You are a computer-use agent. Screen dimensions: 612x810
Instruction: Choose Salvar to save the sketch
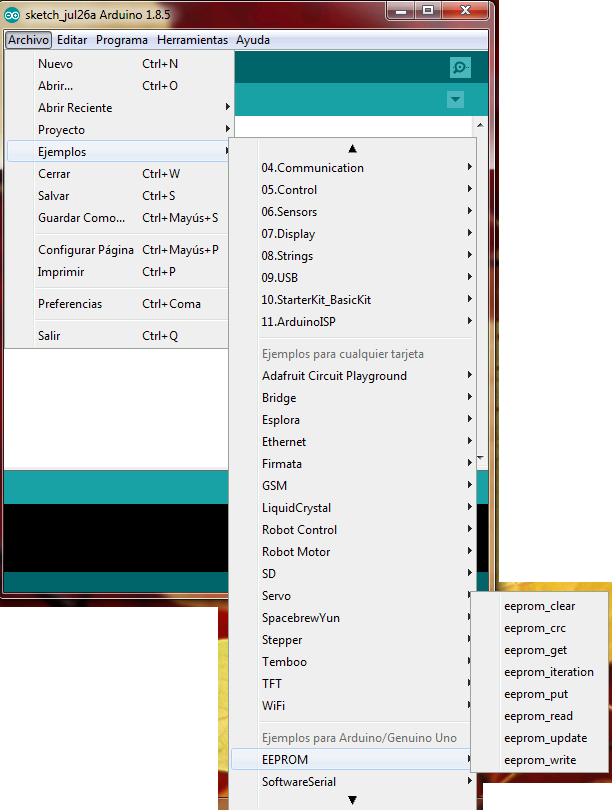coord(118,196)
